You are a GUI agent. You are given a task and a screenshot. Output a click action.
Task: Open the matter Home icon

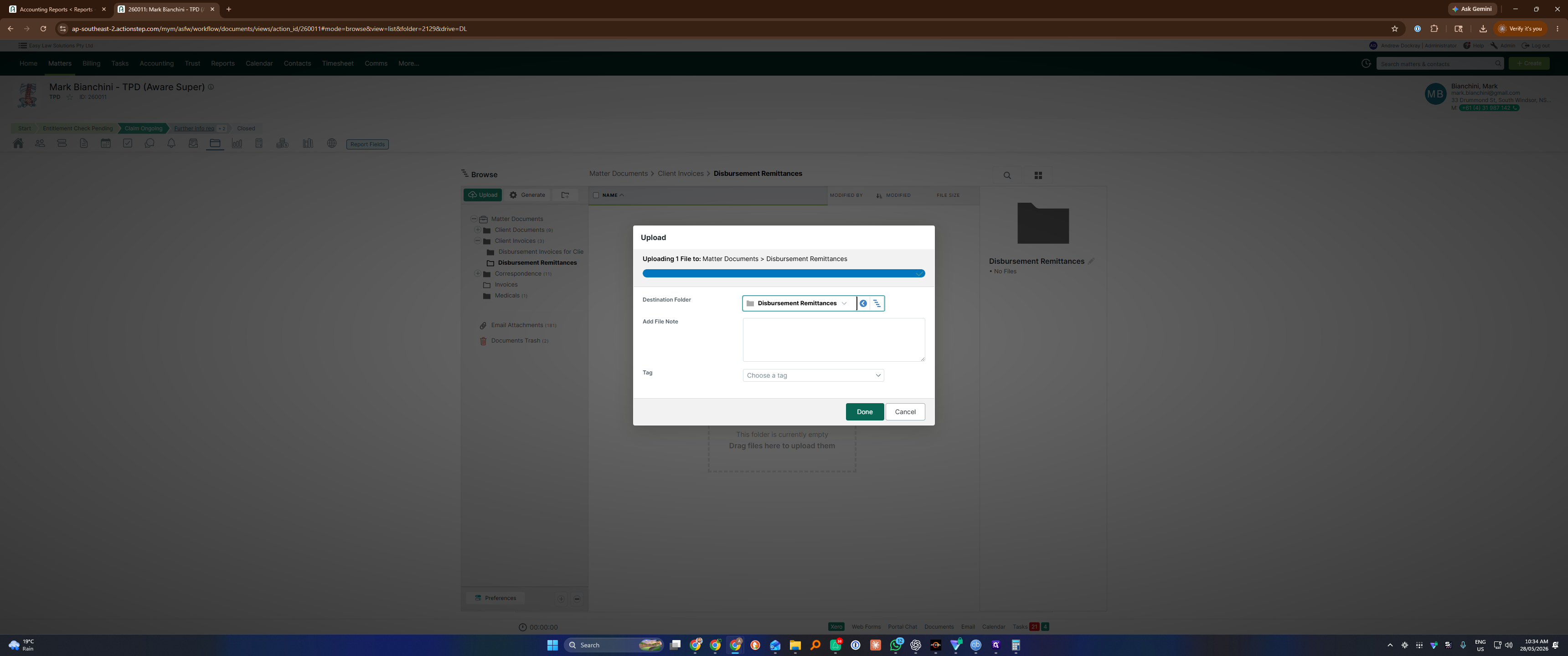pos(18,143)
